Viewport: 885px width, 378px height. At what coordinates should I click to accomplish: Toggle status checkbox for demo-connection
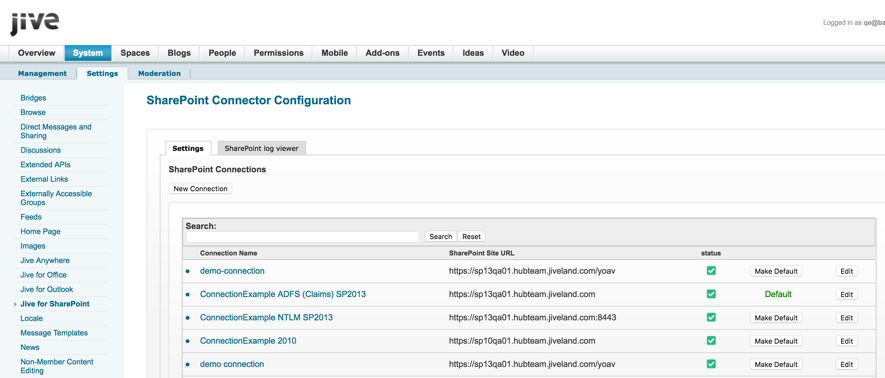[711, 271]
